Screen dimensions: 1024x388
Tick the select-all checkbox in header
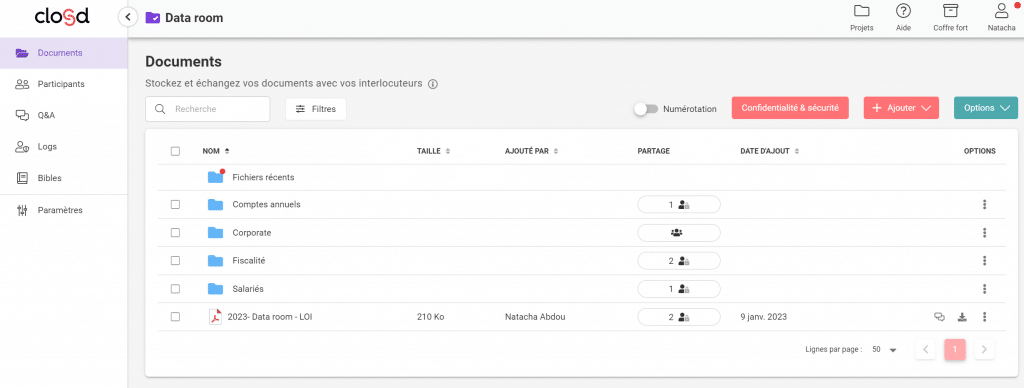pyautogui.click(x=175, y=151)
